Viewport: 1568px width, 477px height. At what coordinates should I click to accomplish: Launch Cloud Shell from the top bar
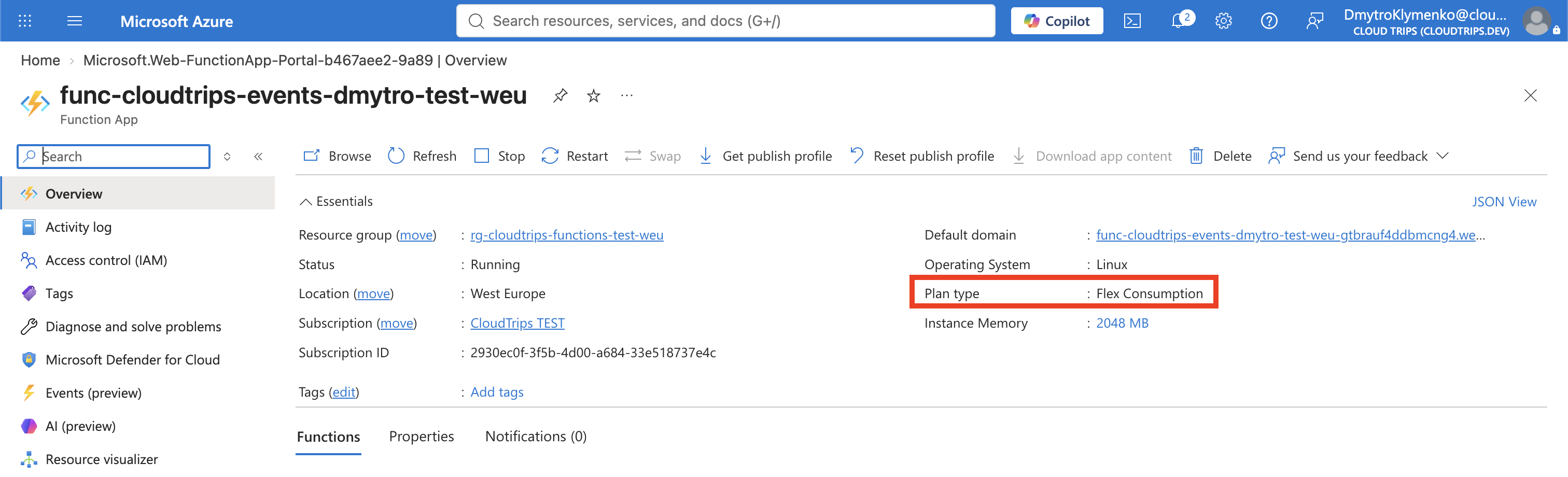[1132, 21]
